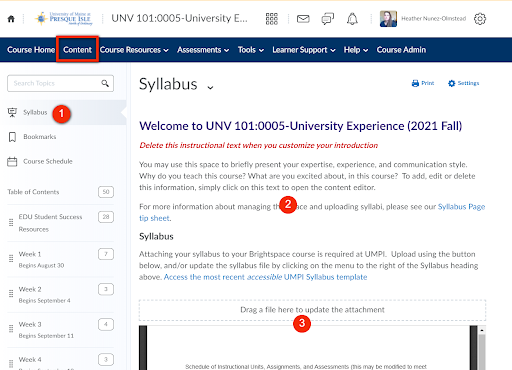Click the Bookmarks ribbon icon
The width and height of the screenshot is (512, 370).
point(12,137)
